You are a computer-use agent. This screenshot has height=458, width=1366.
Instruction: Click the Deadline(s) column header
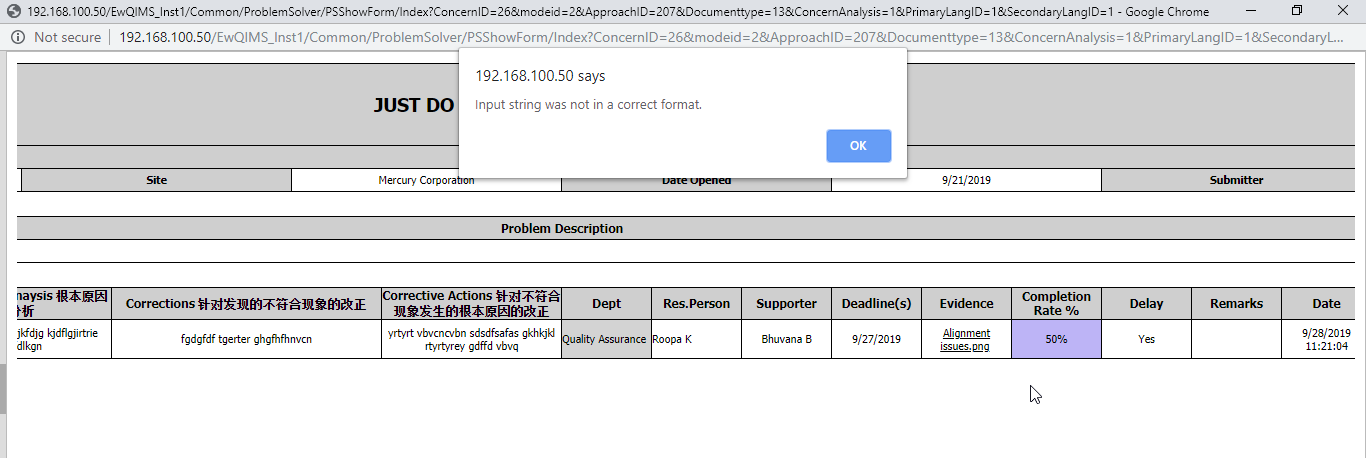[876, 304]
